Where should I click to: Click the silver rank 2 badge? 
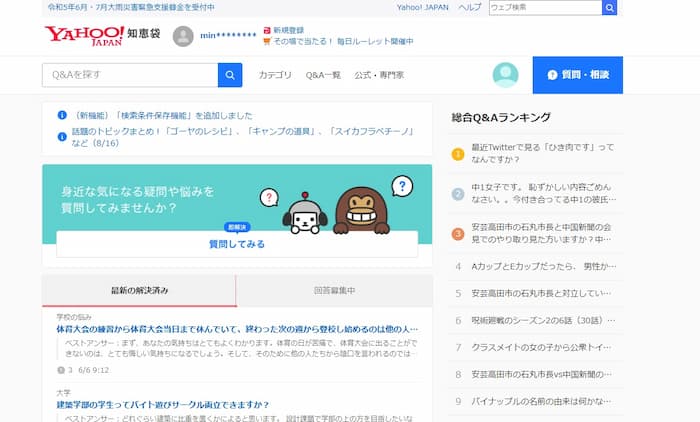[458, 194]
